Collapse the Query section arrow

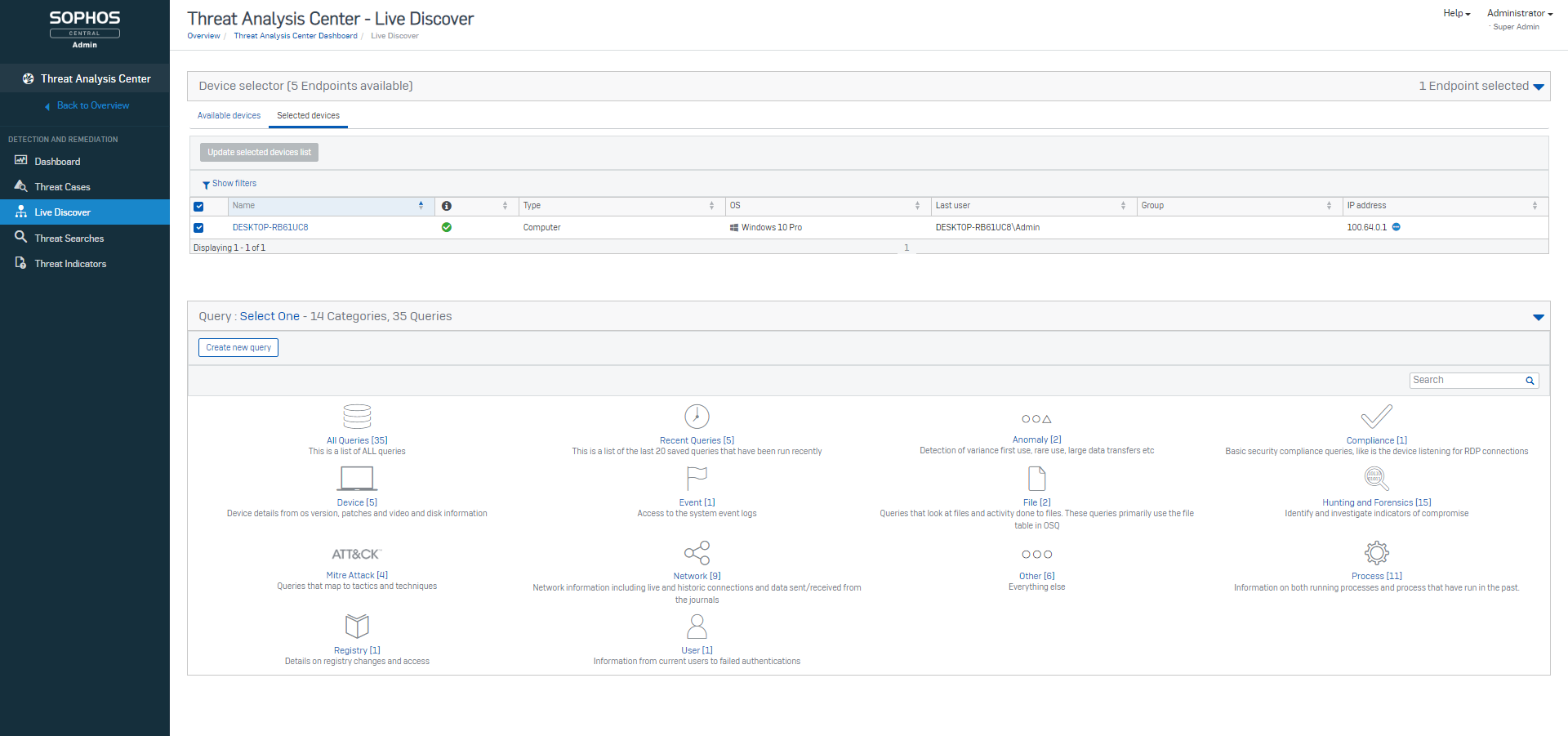1539,317
